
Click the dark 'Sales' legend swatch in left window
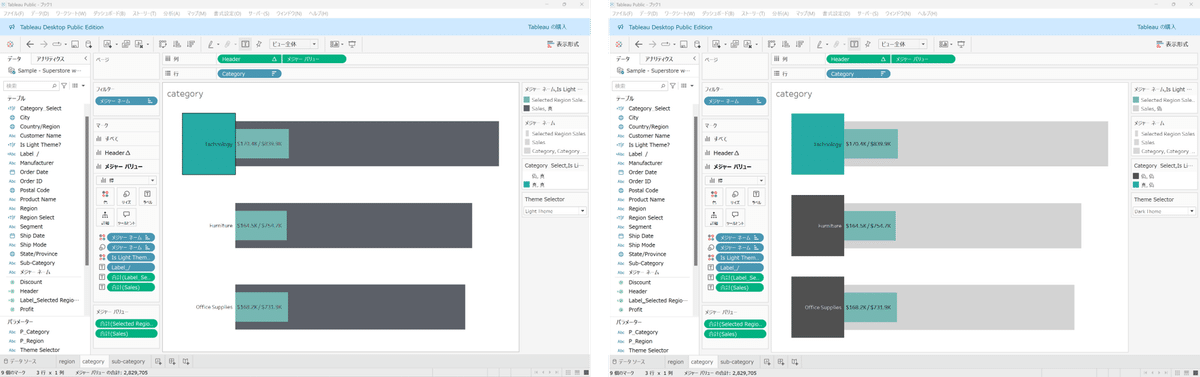(527, 108)
